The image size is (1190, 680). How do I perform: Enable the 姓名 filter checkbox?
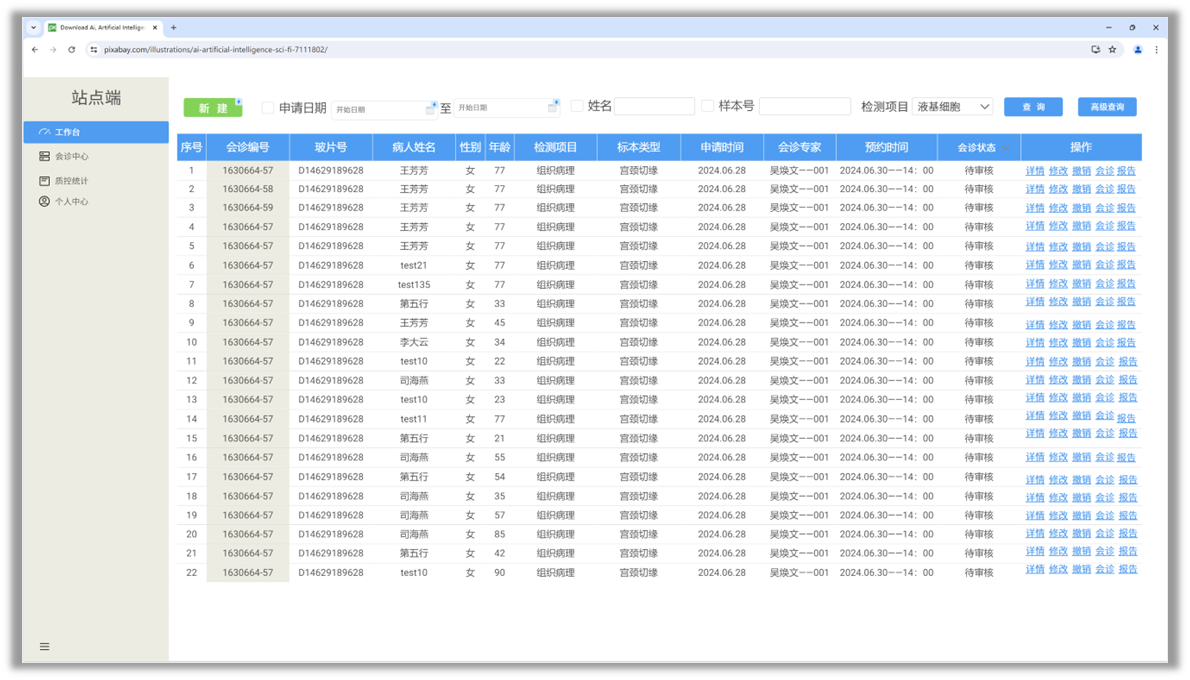[577, 106]
